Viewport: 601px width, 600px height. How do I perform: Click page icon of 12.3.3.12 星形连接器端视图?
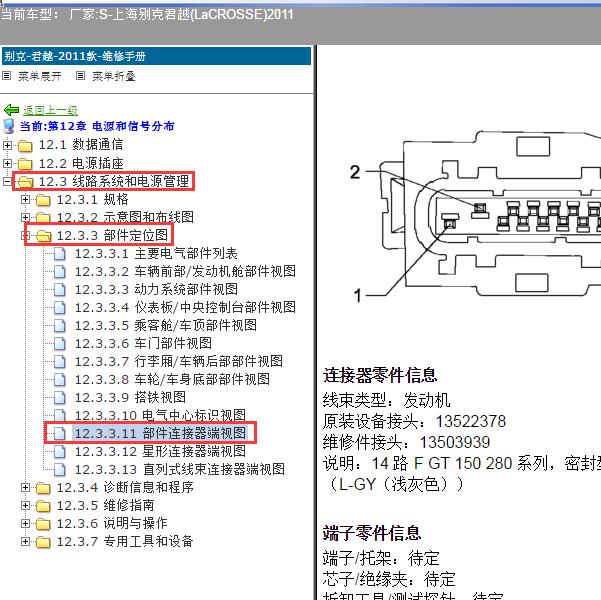[x=59, y=452]
